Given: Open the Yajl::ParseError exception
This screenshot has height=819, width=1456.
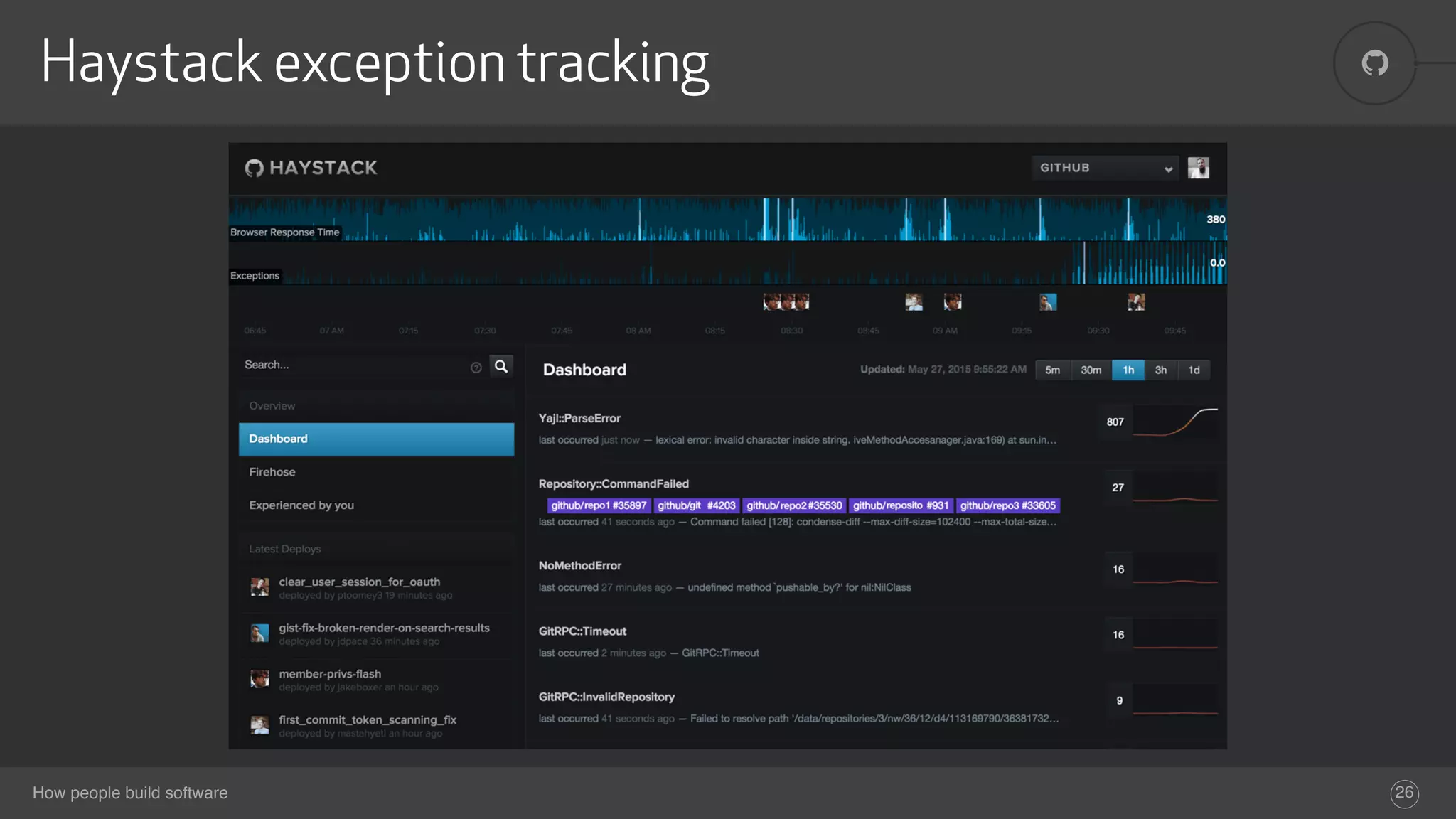Looking at the screenshot, I should point(579,419).
